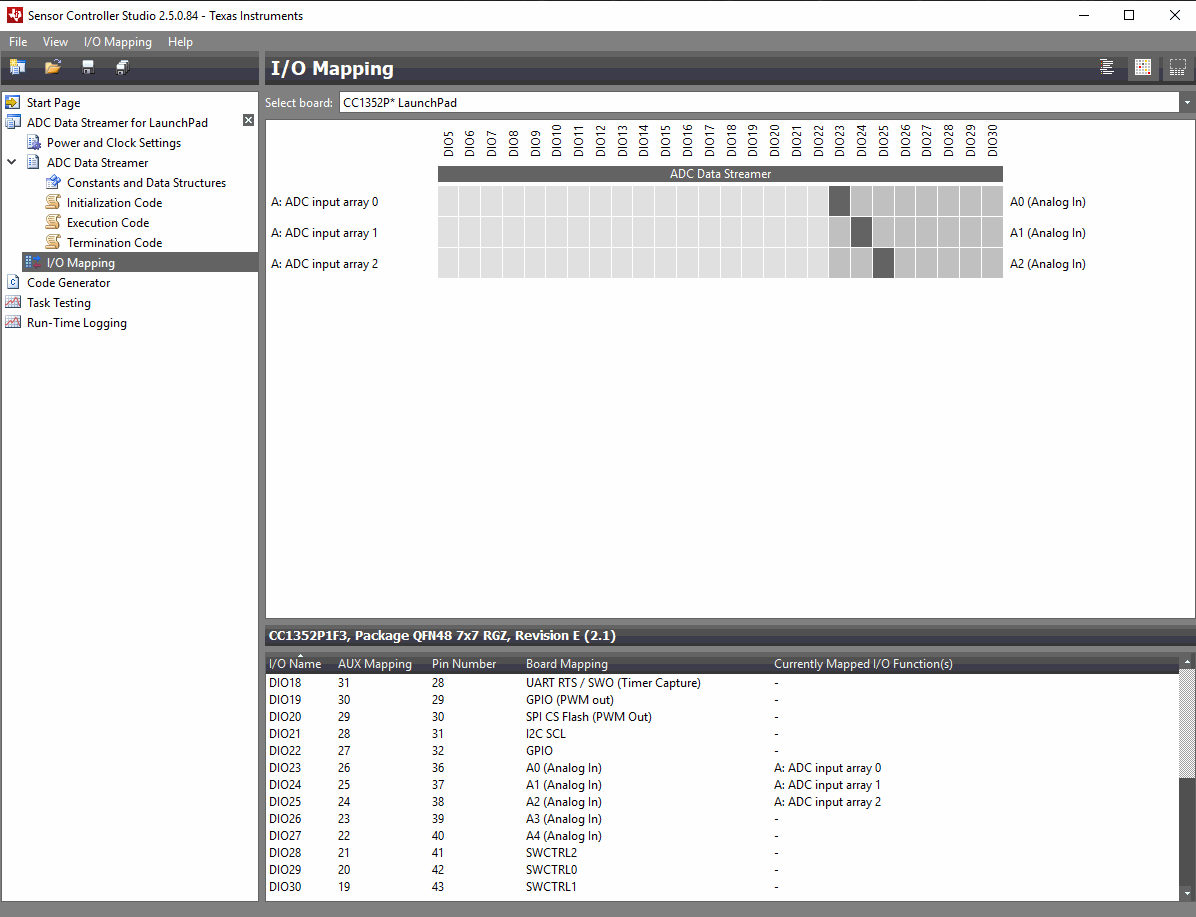This screenshot has height=917, width=1196.
Task: Map ADC input array 0 to DIO26 cell
Action: point(905,201)
